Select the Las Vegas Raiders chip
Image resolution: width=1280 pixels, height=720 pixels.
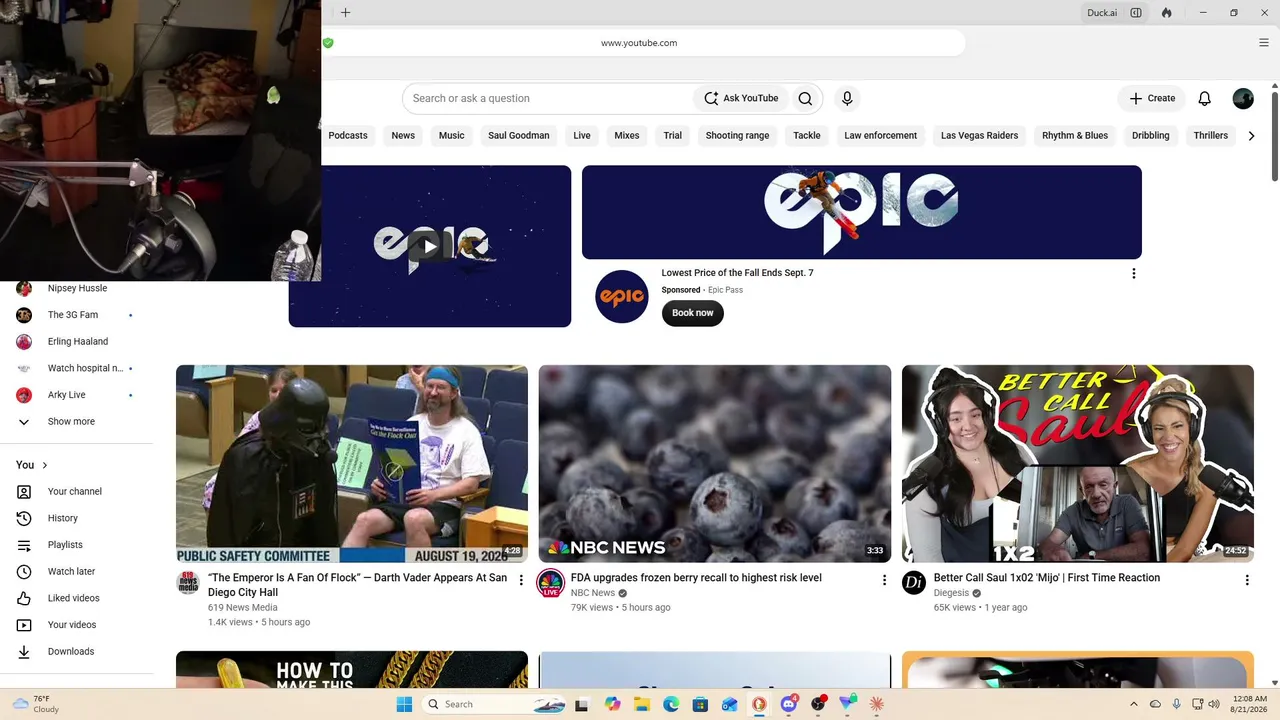coord(979,136)
